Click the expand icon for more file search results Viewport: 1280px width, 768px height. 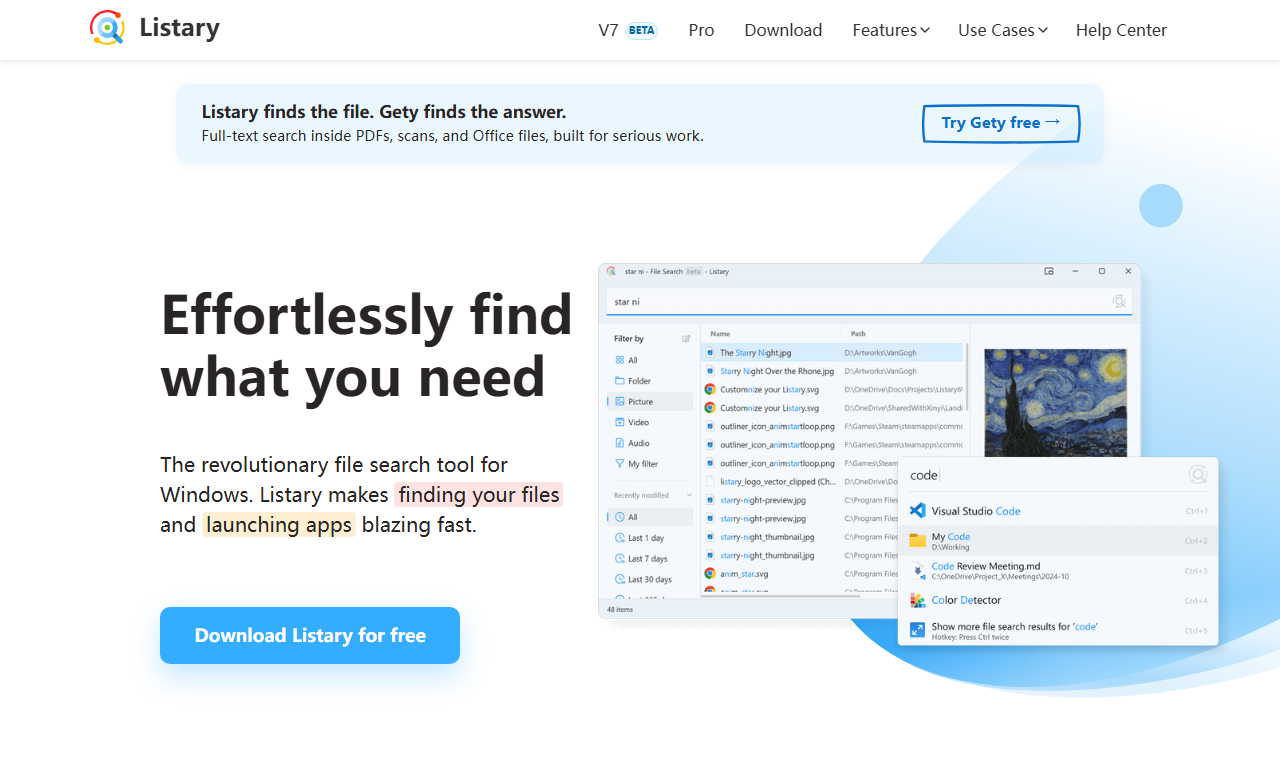click(x=917, y=630)
